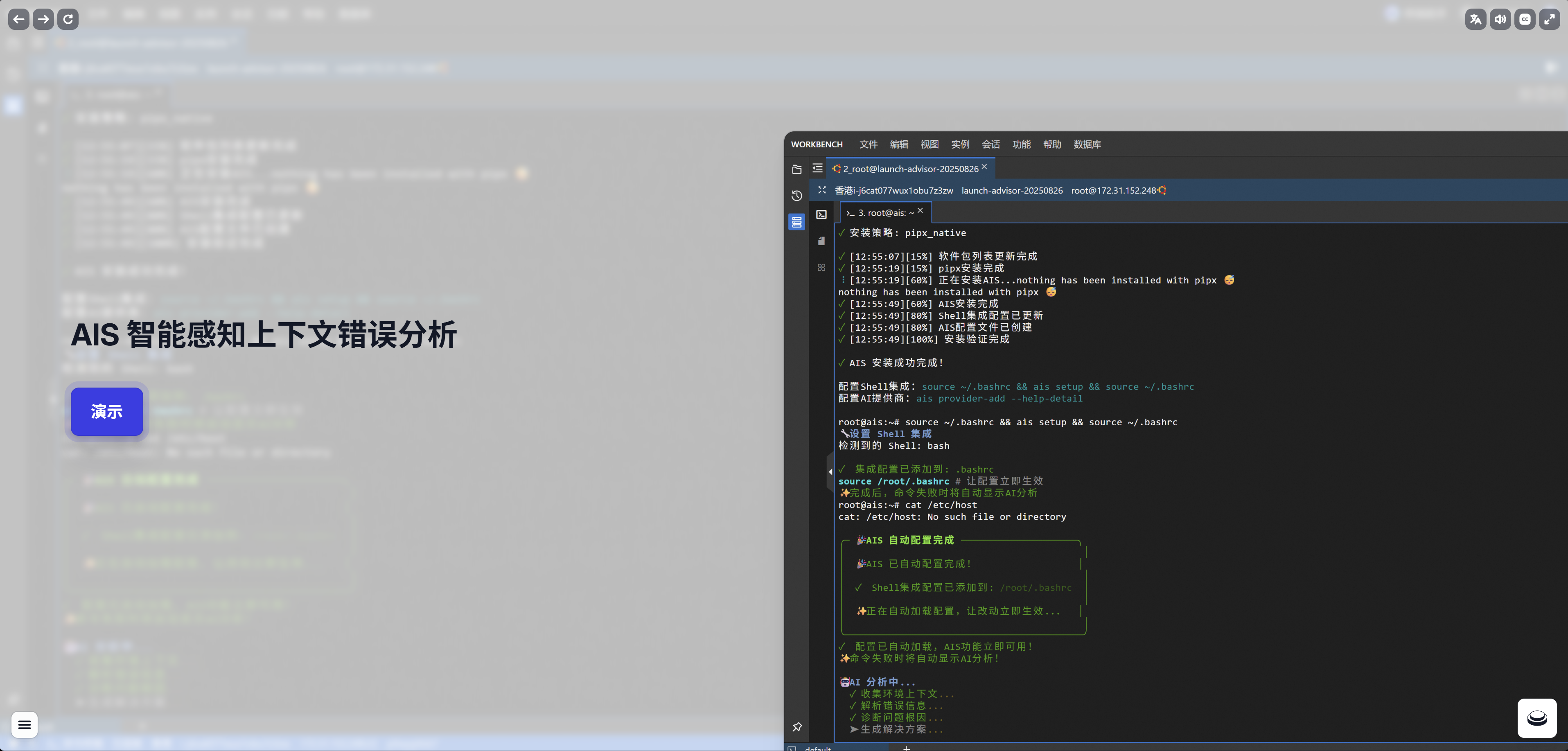Click root@172.31.152.248 connection label
This screenshot has width=1568, height=751.
click(1113, 190)
